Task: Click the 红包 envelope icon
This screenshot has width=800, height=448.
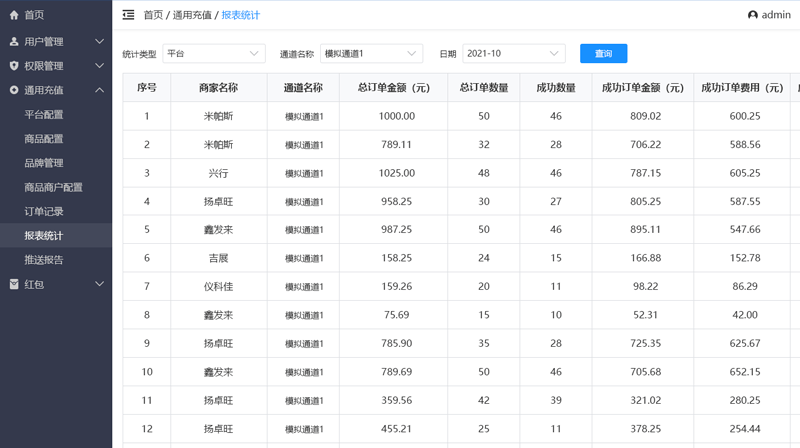Action: coord(14,284)
